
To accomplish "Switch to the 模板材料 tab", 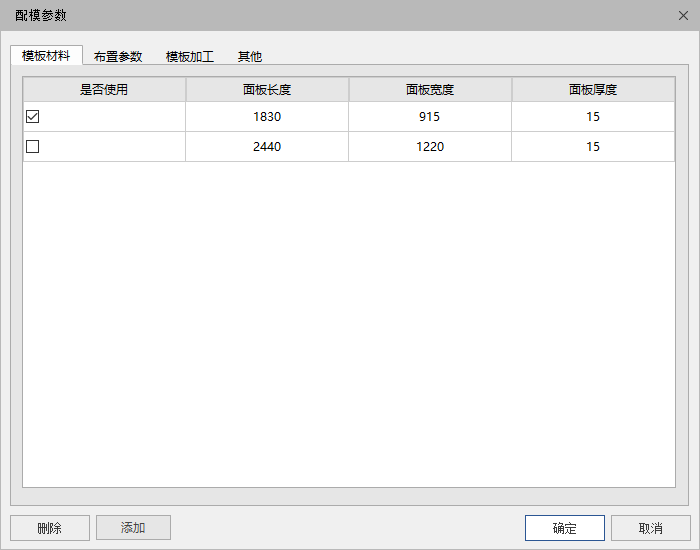I will tap(46, 56).
